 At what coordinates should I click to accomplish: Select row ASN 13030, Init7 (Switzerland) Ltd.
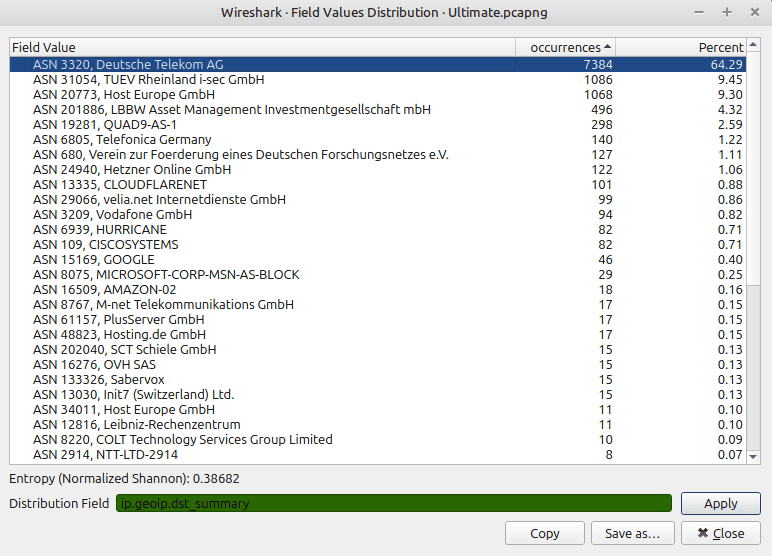pyautogui.click(x=378, y=395)
